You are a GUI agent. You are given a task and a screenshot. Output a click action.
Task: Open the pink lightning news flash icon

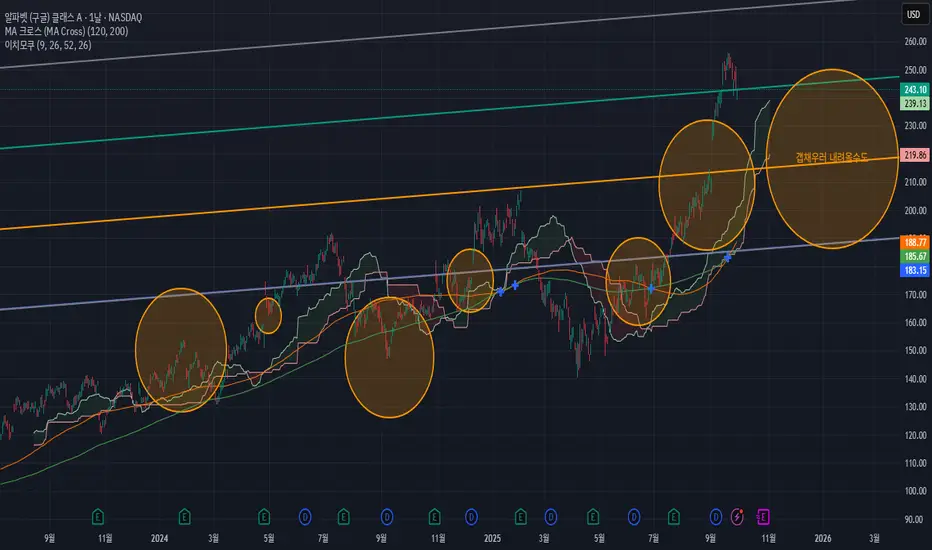(737, 517)
